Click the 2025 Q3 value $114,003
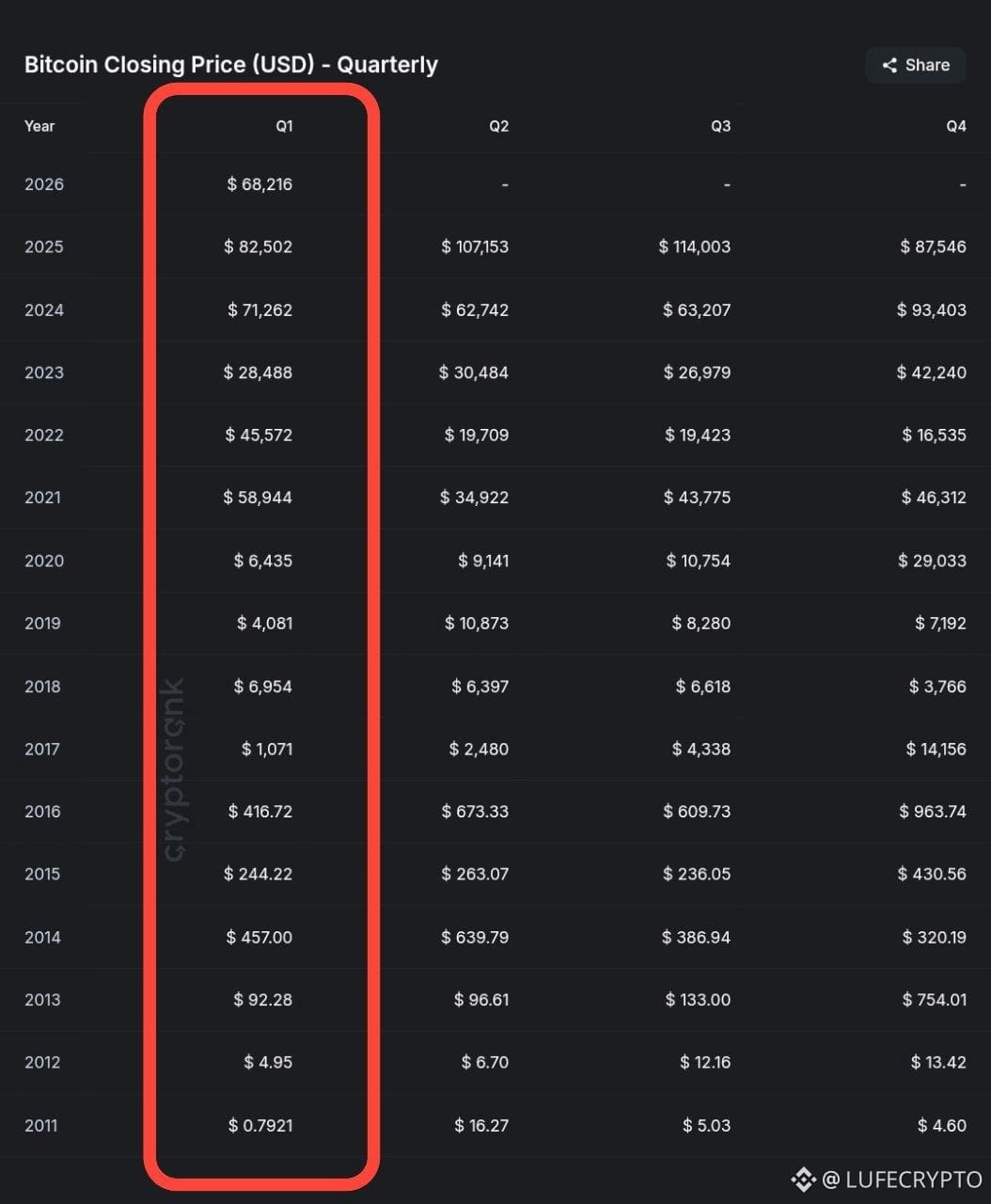991x1204 pixels. (695, 246)
